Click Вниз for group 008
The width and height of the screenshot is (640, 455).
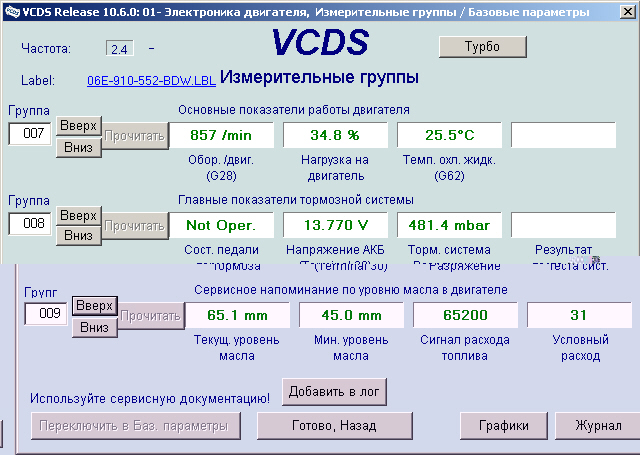pos(78,235)
